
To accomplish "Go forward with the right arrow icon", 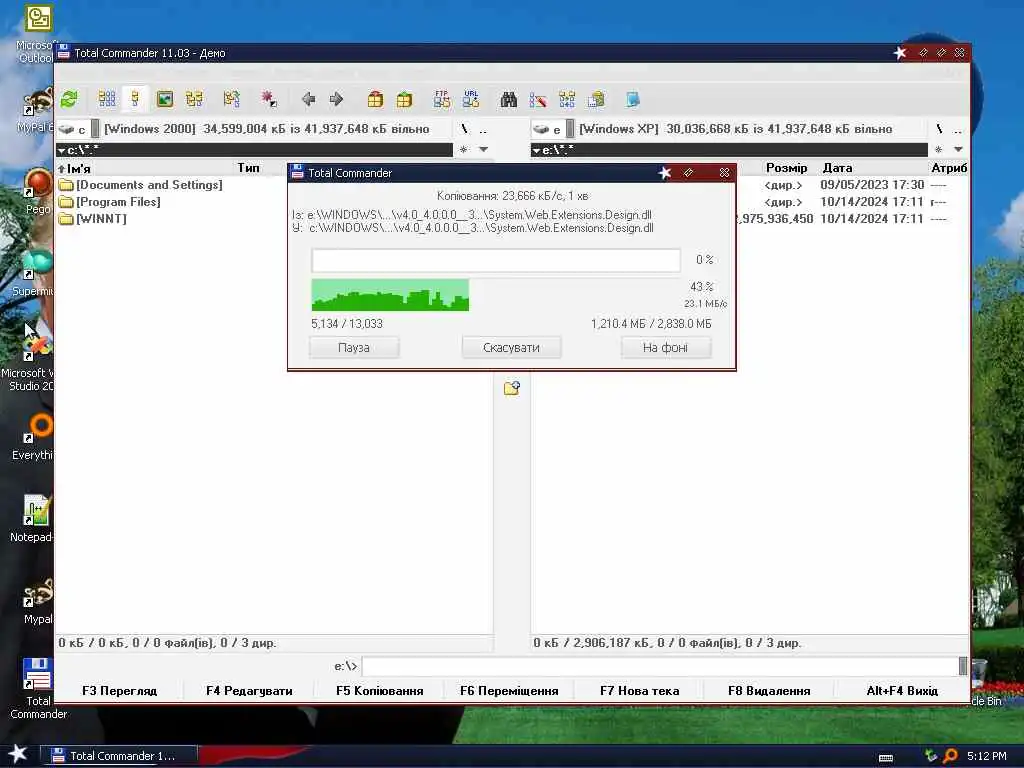I will click(336, 99).
